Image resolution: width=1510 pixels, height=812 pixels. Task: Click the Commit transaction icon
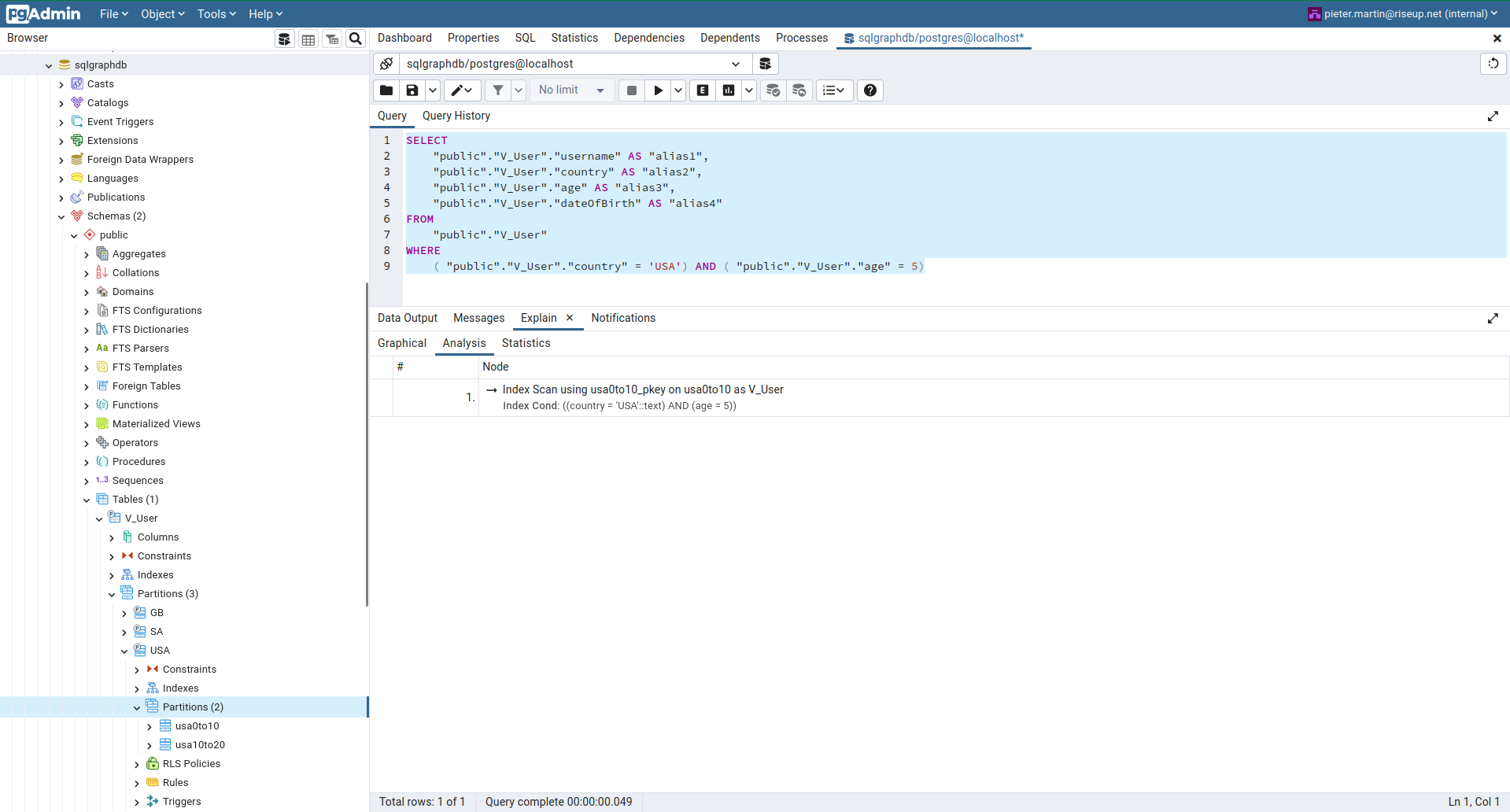(x=773, y=90)
